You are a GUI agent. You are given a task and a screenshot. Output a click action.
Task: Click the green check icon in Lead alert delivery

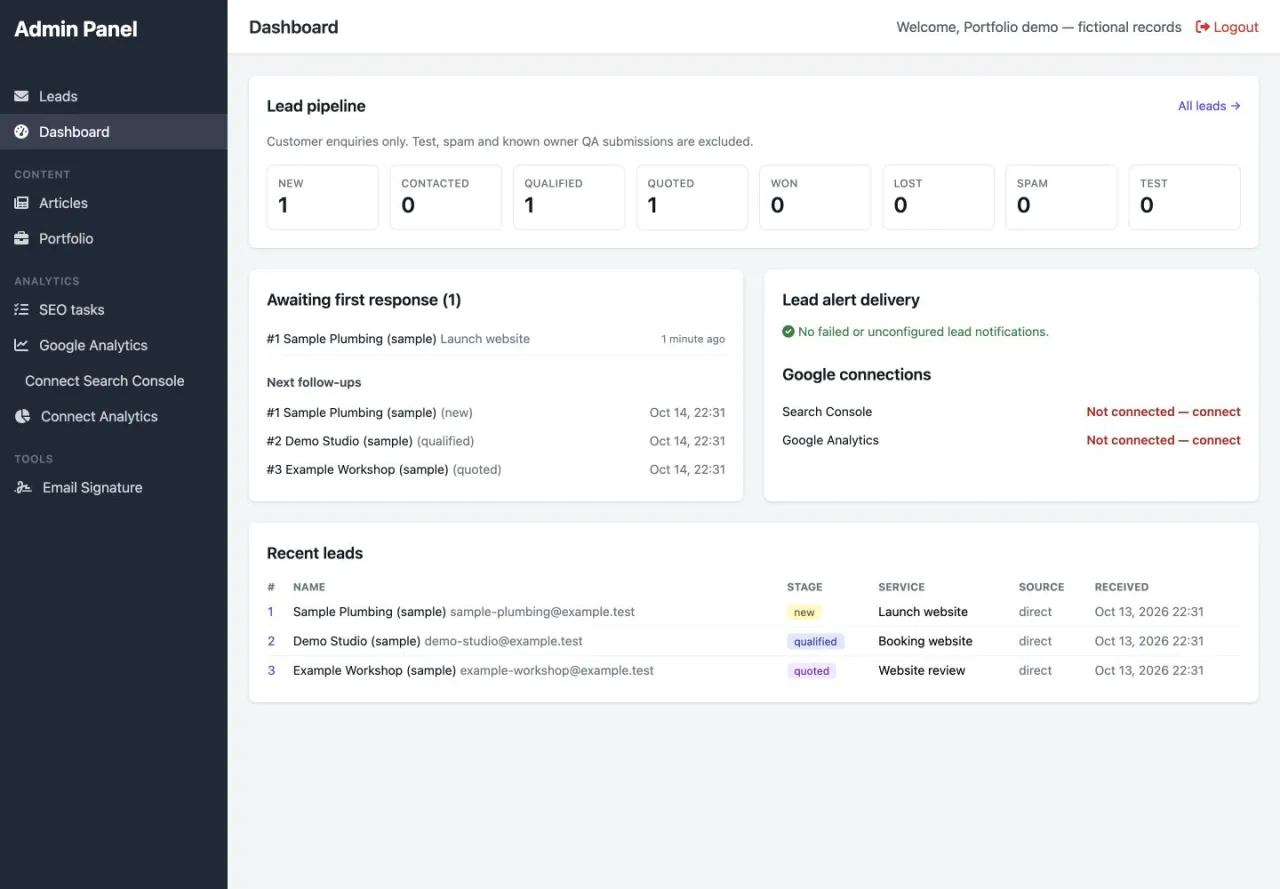pyautogui.click(x=788, y=332)
